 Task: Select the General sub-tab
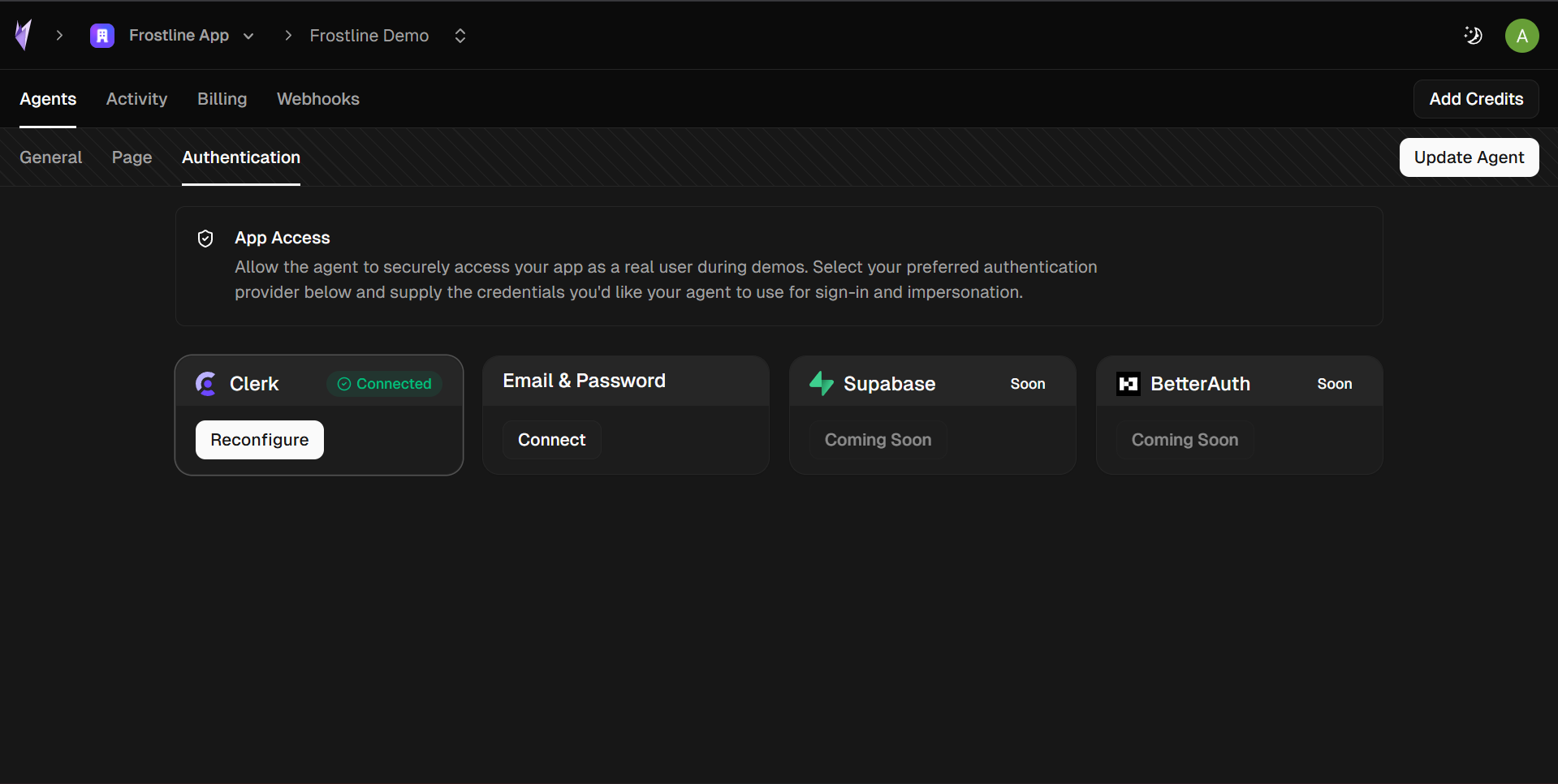pyautogui.click(x=51, y=157)
